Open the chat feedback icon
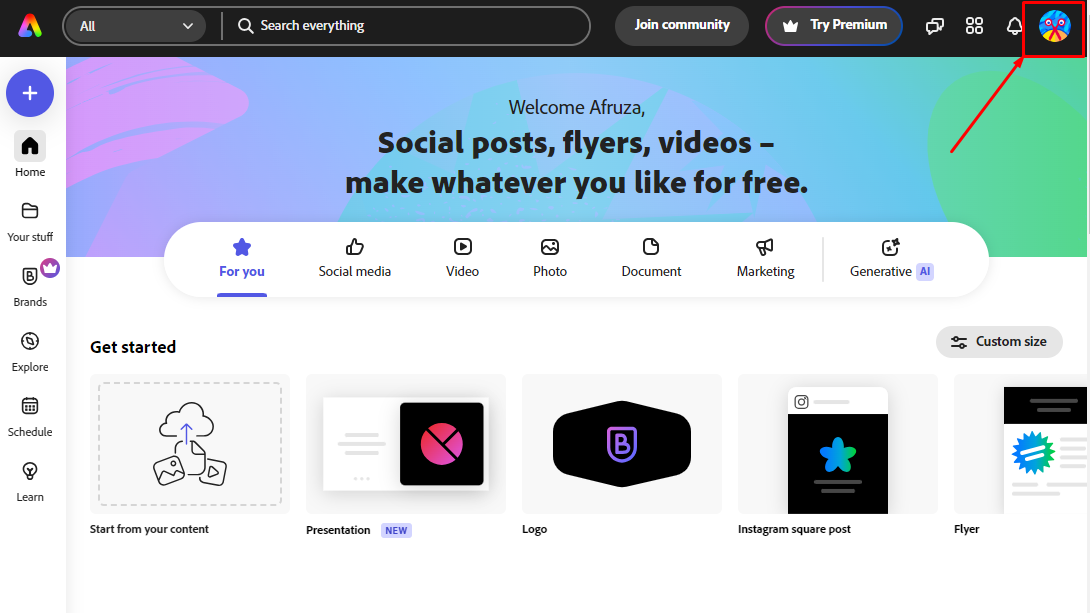The image size is (1090, 613). (x=935, y=26)
